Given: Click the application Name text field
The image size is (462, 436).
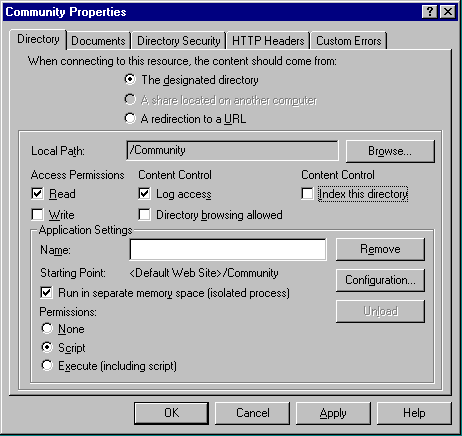Looking at the screenshot, I should 228,249.
